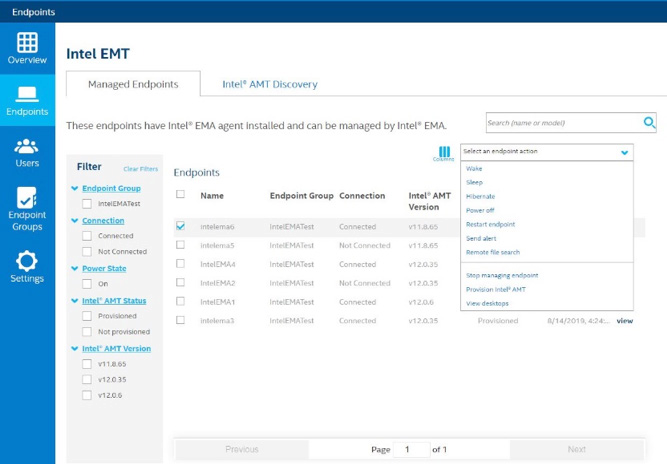667x464 pixels.
Task: Collapse the Intel AMT Status filter chevron
Action: pyautogui.click(x=75, y=301)
